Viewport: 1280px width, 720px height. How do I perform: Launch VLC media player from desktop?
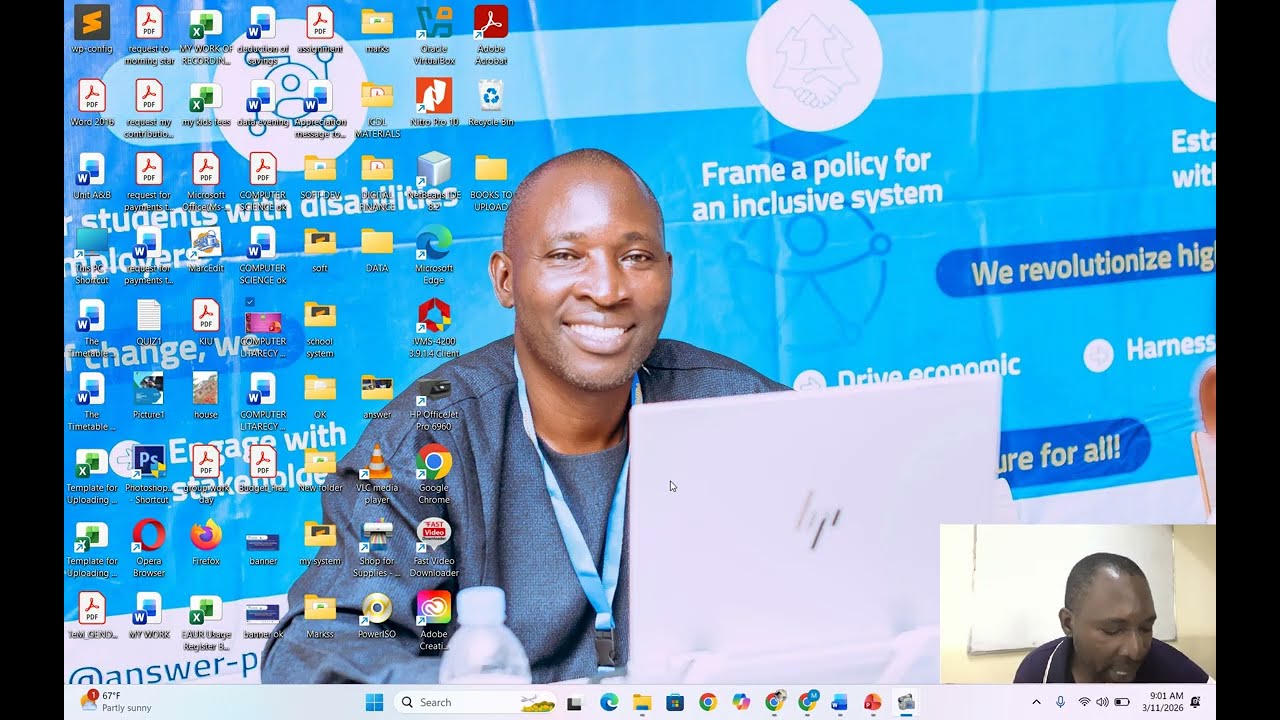pyautogui.click(x=377, y=473)
